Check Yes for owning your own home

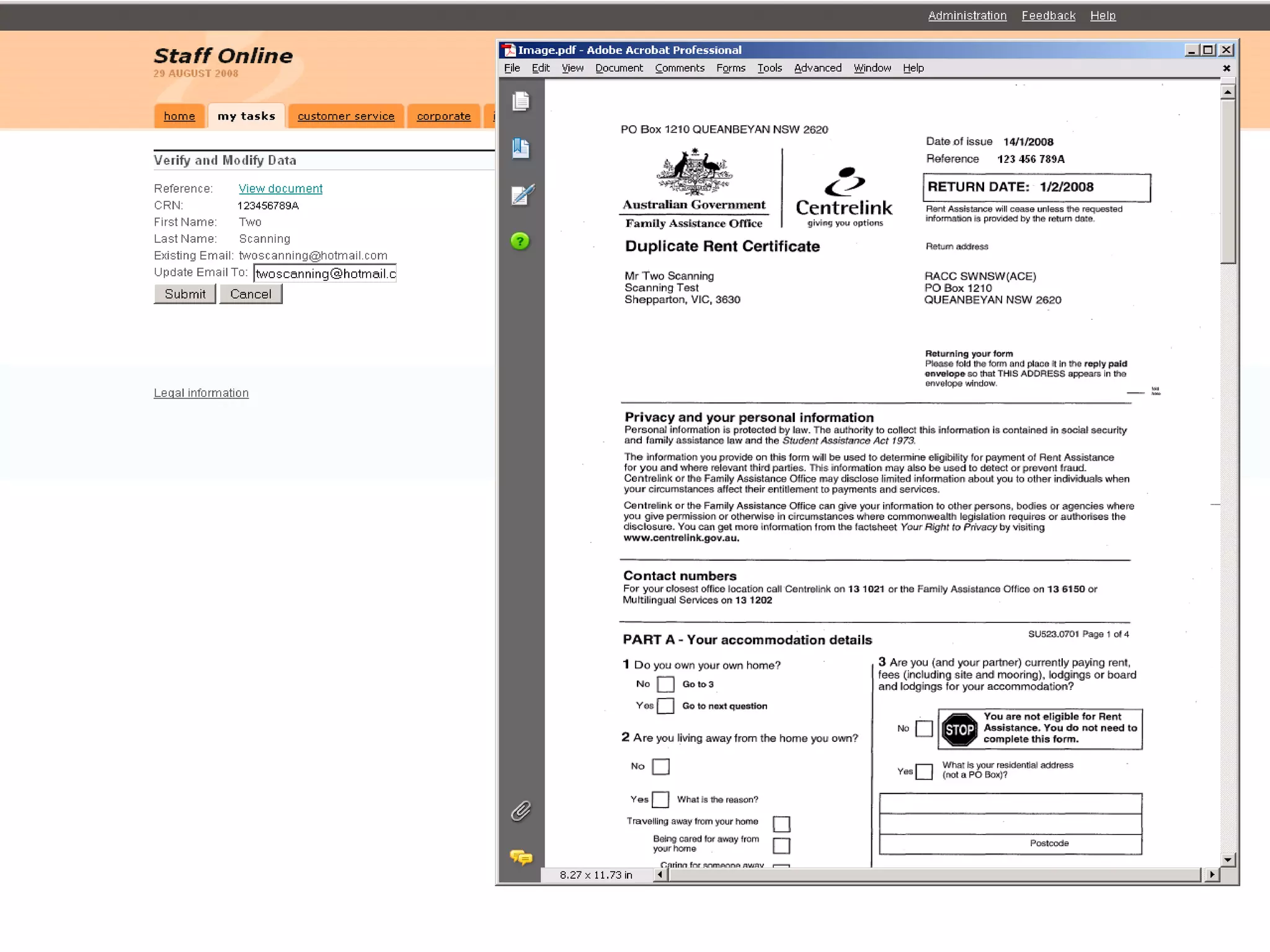click(x=665, y=706)
